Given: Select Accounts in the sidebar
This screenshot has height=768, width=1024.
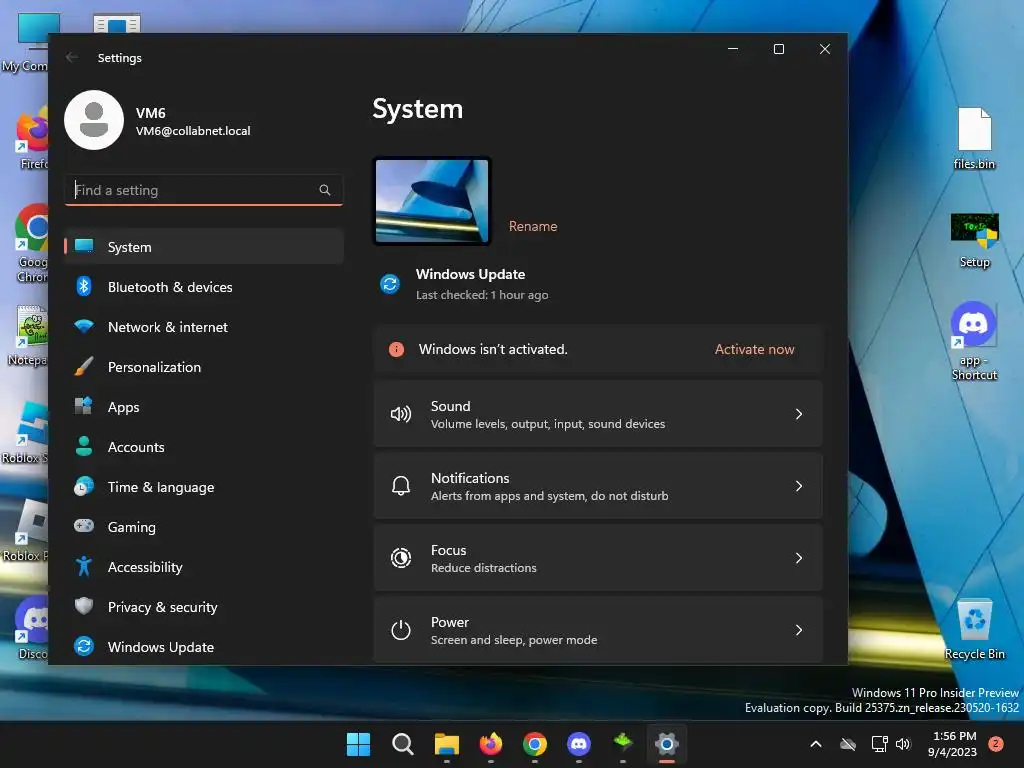Looking at the screenshot, I should coord(204,447).
